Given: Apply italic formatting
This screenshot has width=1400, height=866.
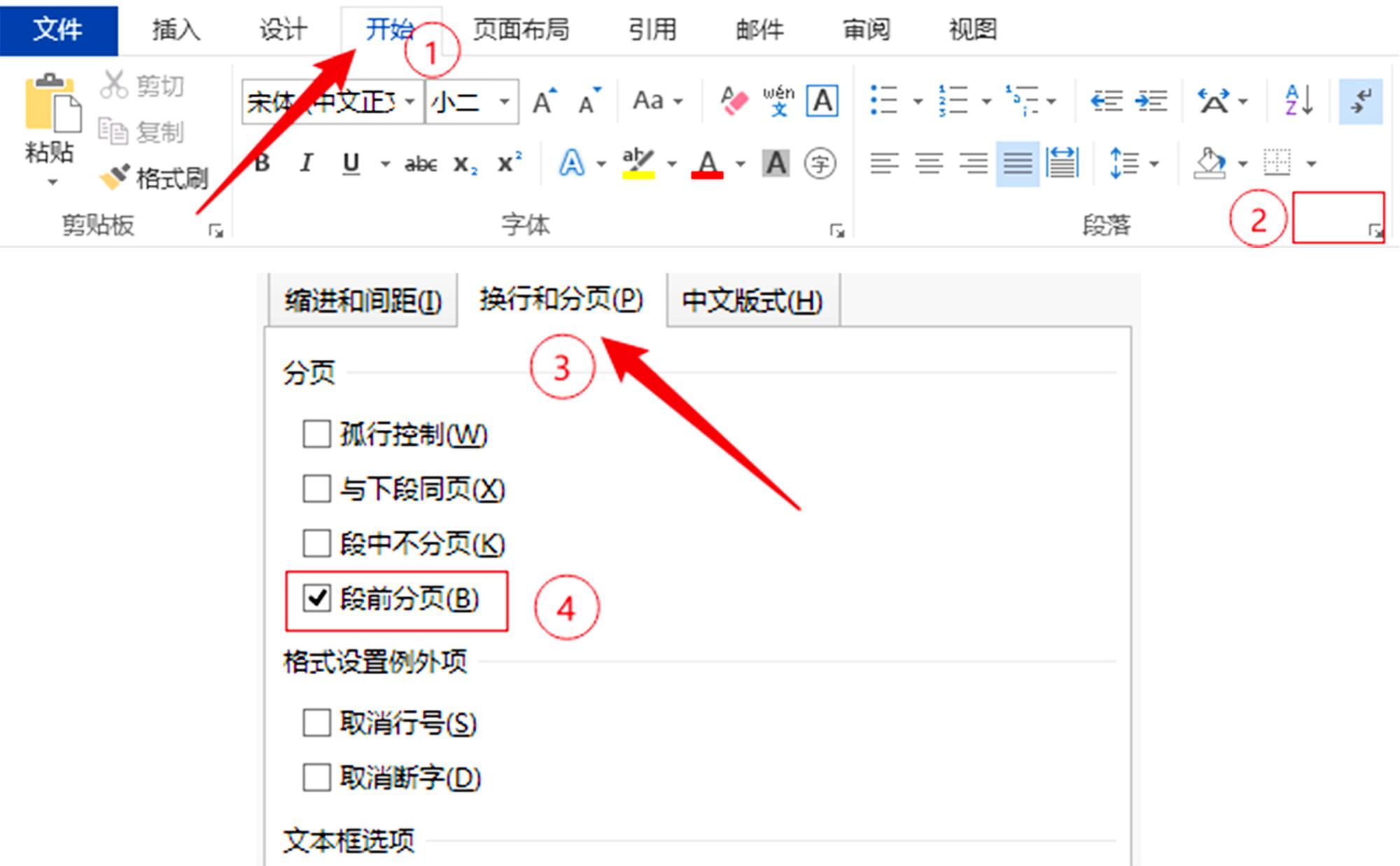Looking at the screenshot, I should 306,163.
